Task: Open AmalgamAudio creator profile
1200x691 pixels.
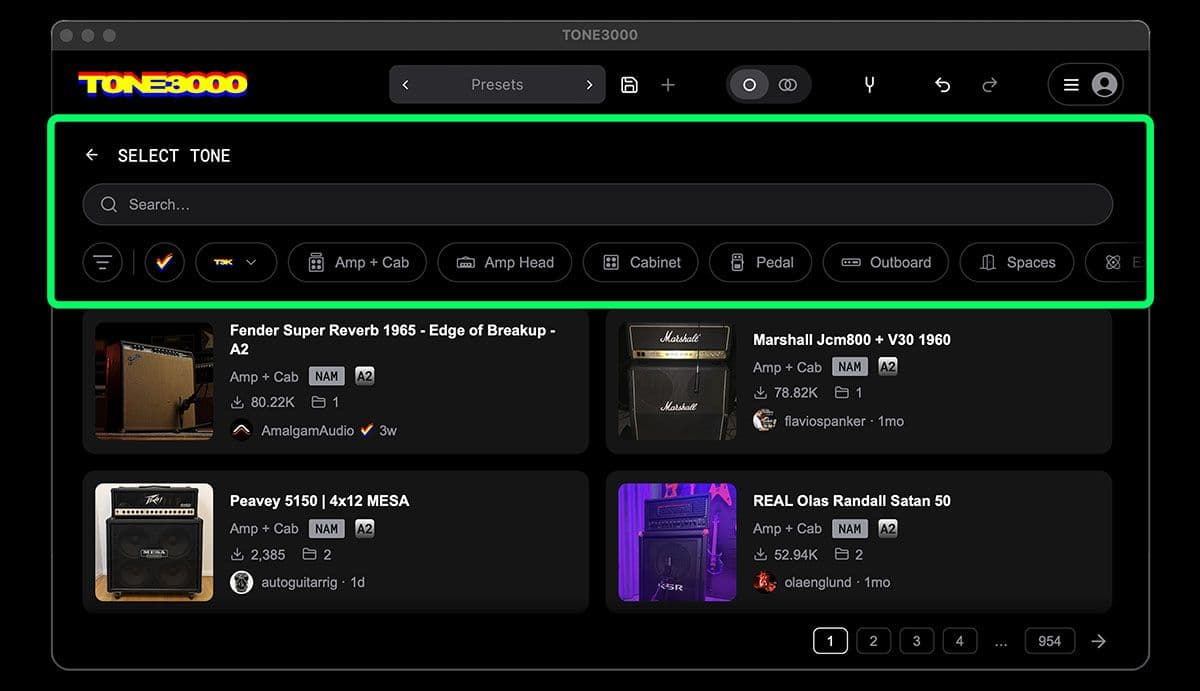Action: tap(306, 430)
